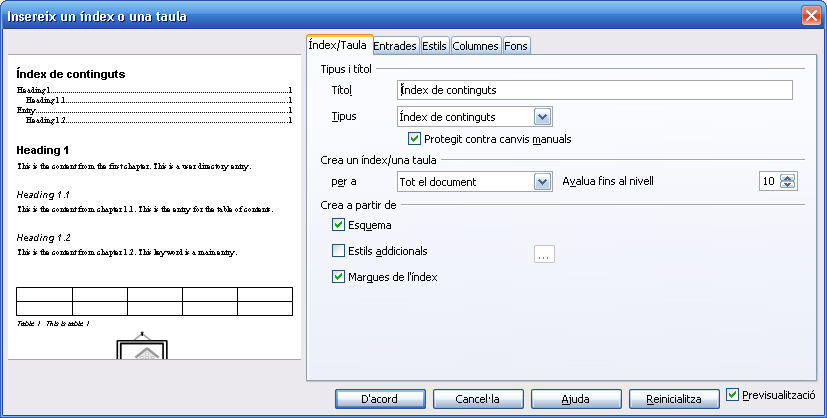Close the Insereix un índex dialog
Image resolution: width=827 pixels, height=418 pixels.
[x=811, y=16]
